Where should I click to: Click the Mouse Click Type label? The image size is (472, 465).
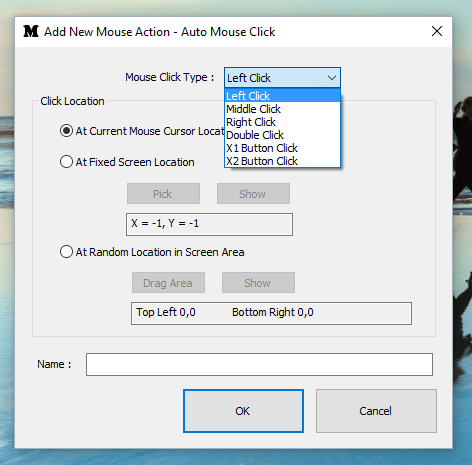[x=170, y=77]
